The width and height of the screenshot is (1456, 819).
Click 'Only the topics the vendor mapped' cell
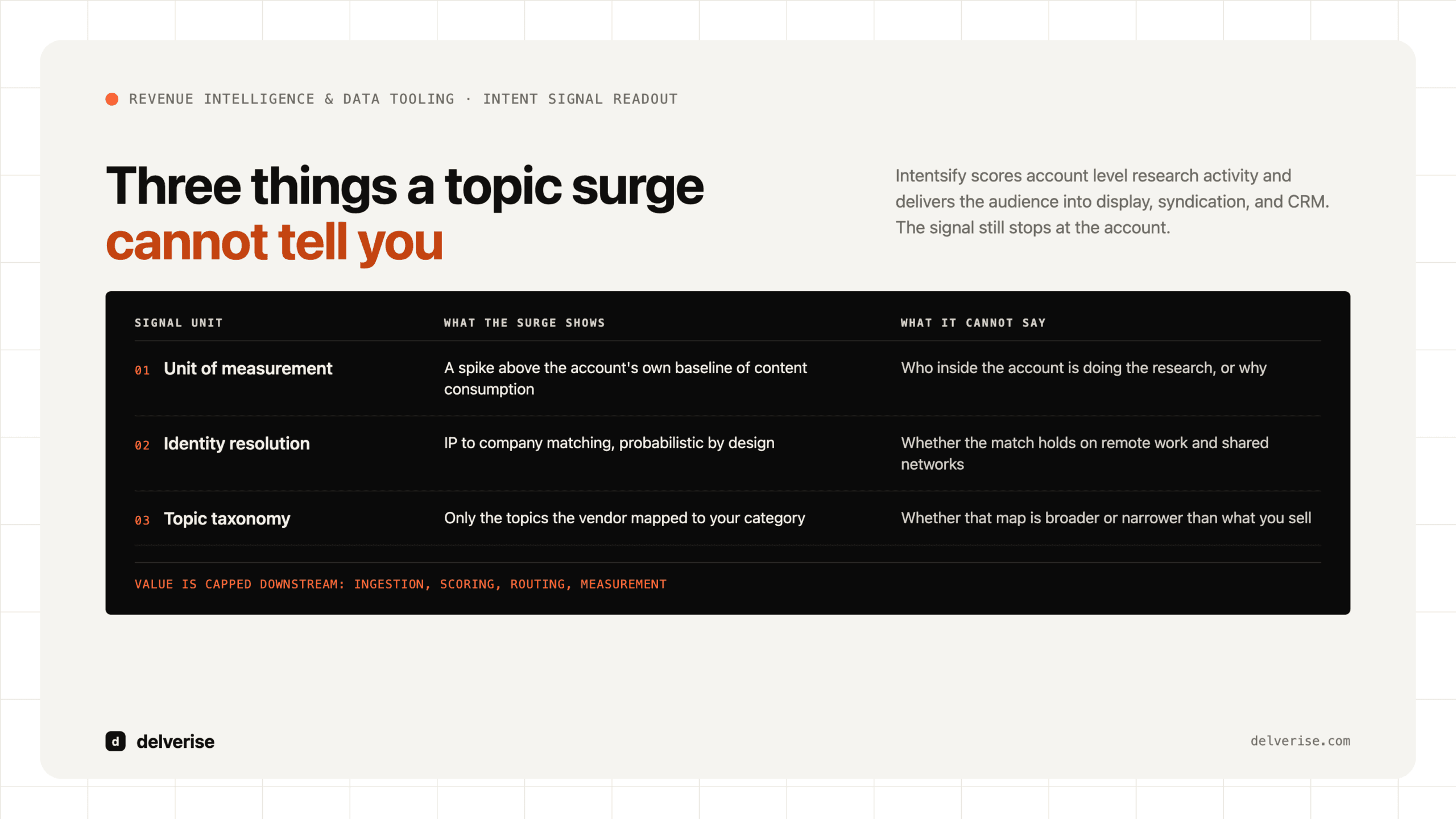pyautogui.click(x=624, y=518)
